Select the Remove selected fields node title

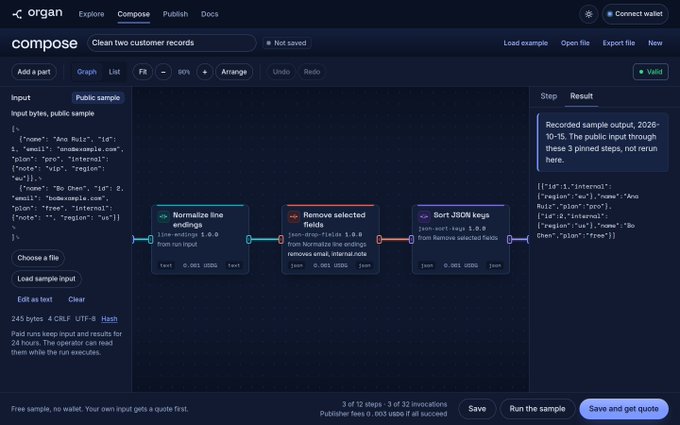[334, 220]
